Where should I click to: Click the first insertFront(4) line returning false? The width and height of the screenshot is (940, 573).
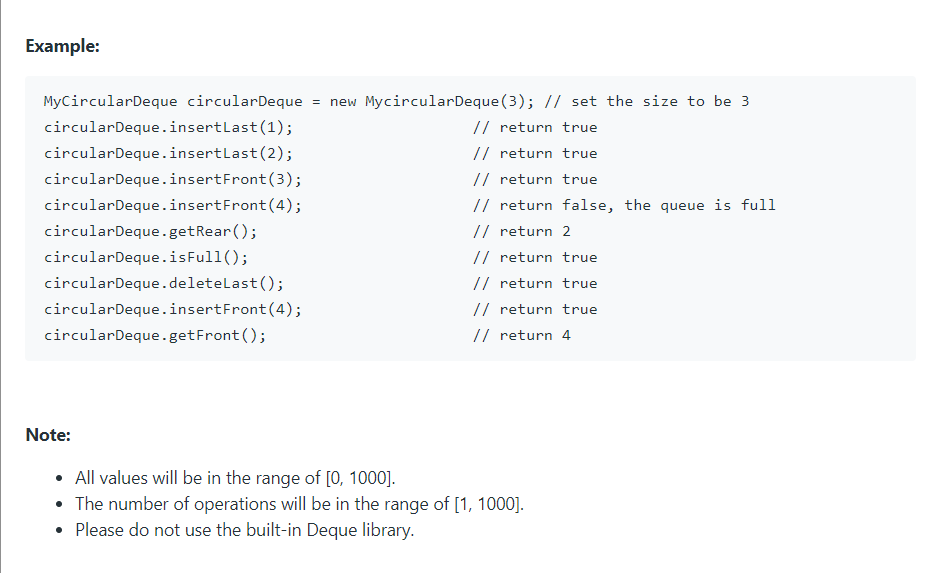409,205
